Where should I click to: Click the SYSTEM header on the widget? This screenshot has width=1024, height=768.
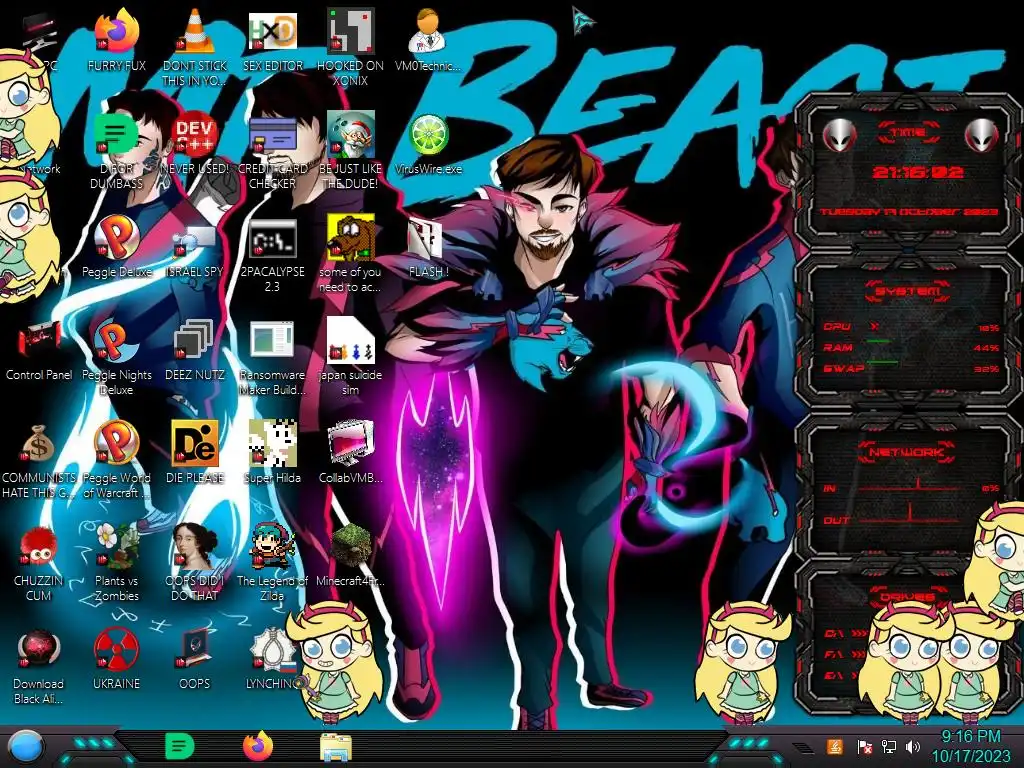point(908,291)
